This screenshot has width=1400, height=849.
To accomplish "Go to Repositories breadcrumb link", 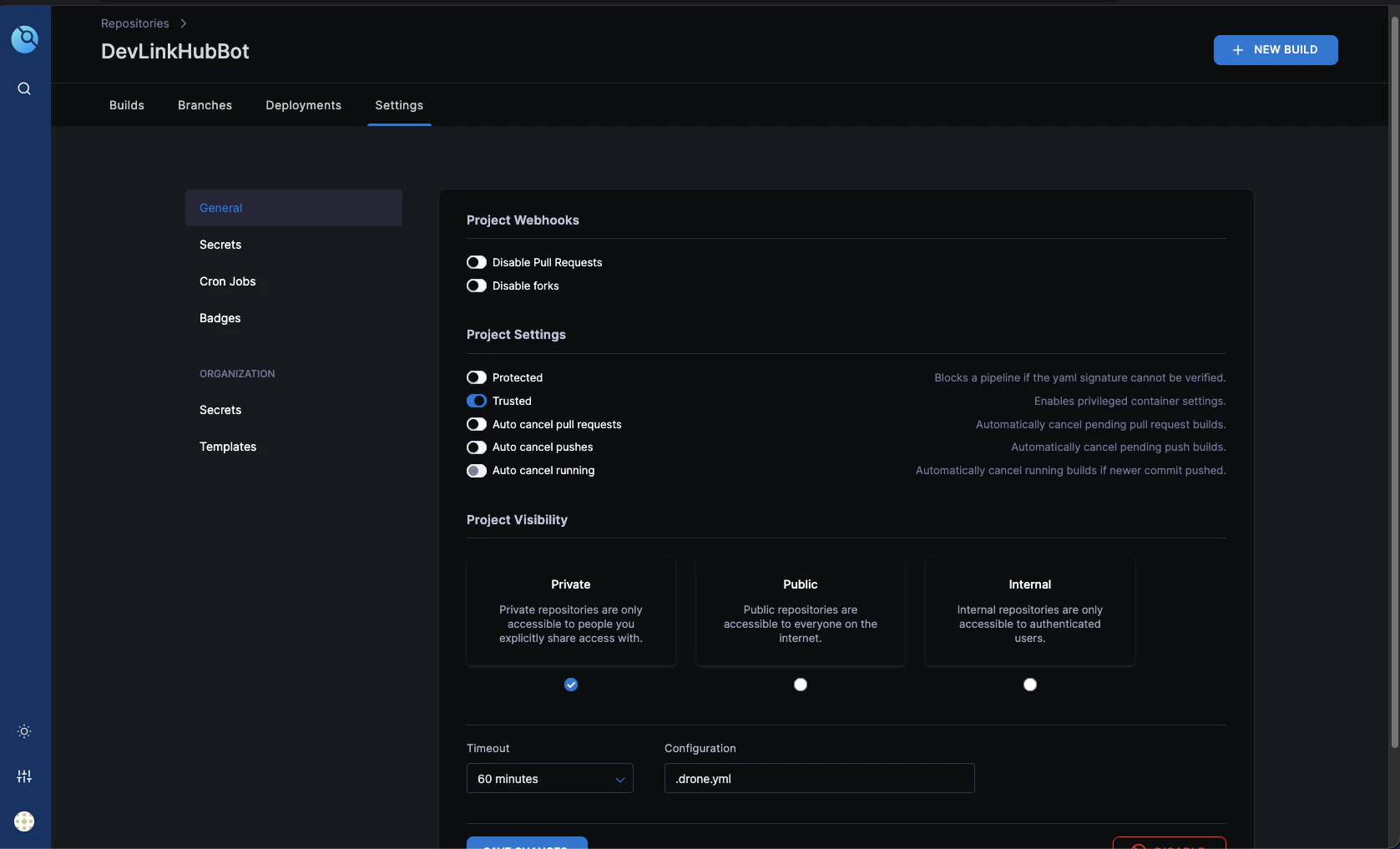I will coord(135,23).
